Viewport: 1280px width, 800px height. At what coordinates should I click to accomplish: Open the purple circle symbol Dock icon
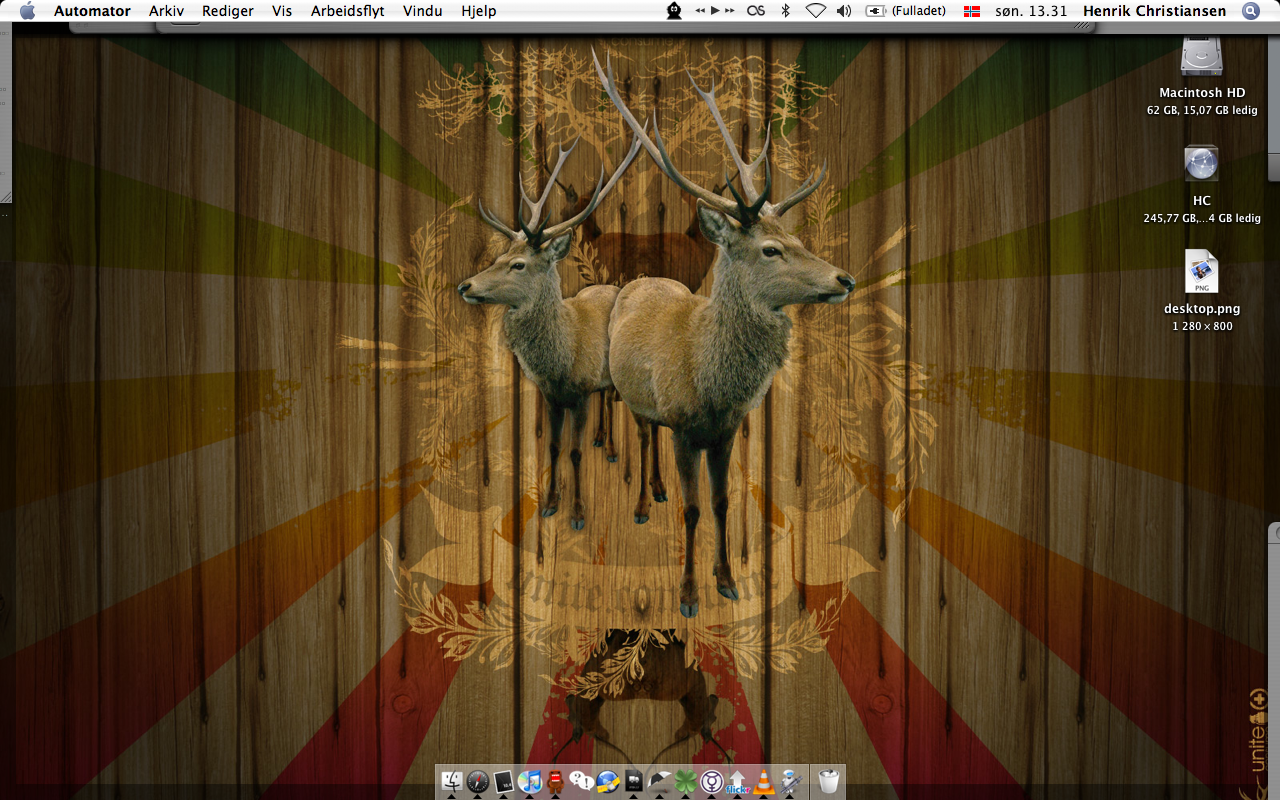[712, 781]
